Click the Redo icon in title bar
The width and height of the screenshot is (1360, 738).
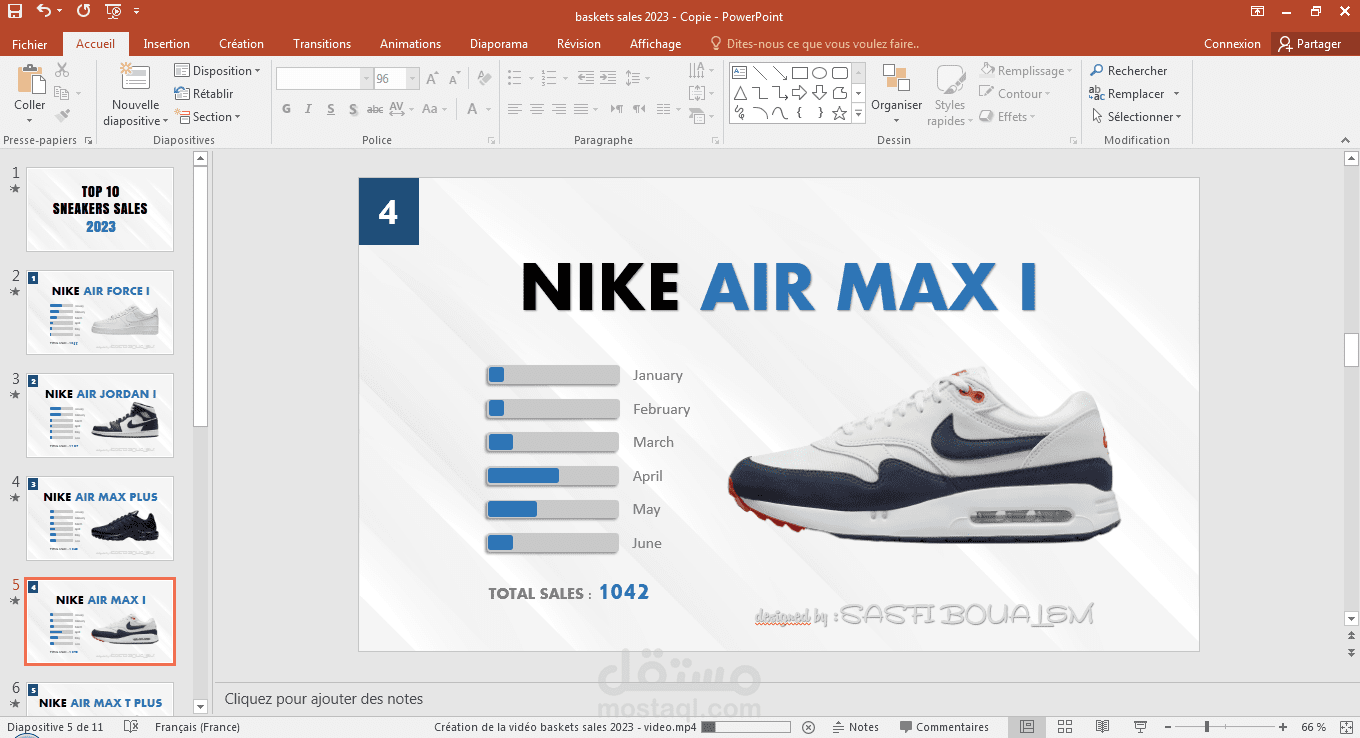point(83,12)
